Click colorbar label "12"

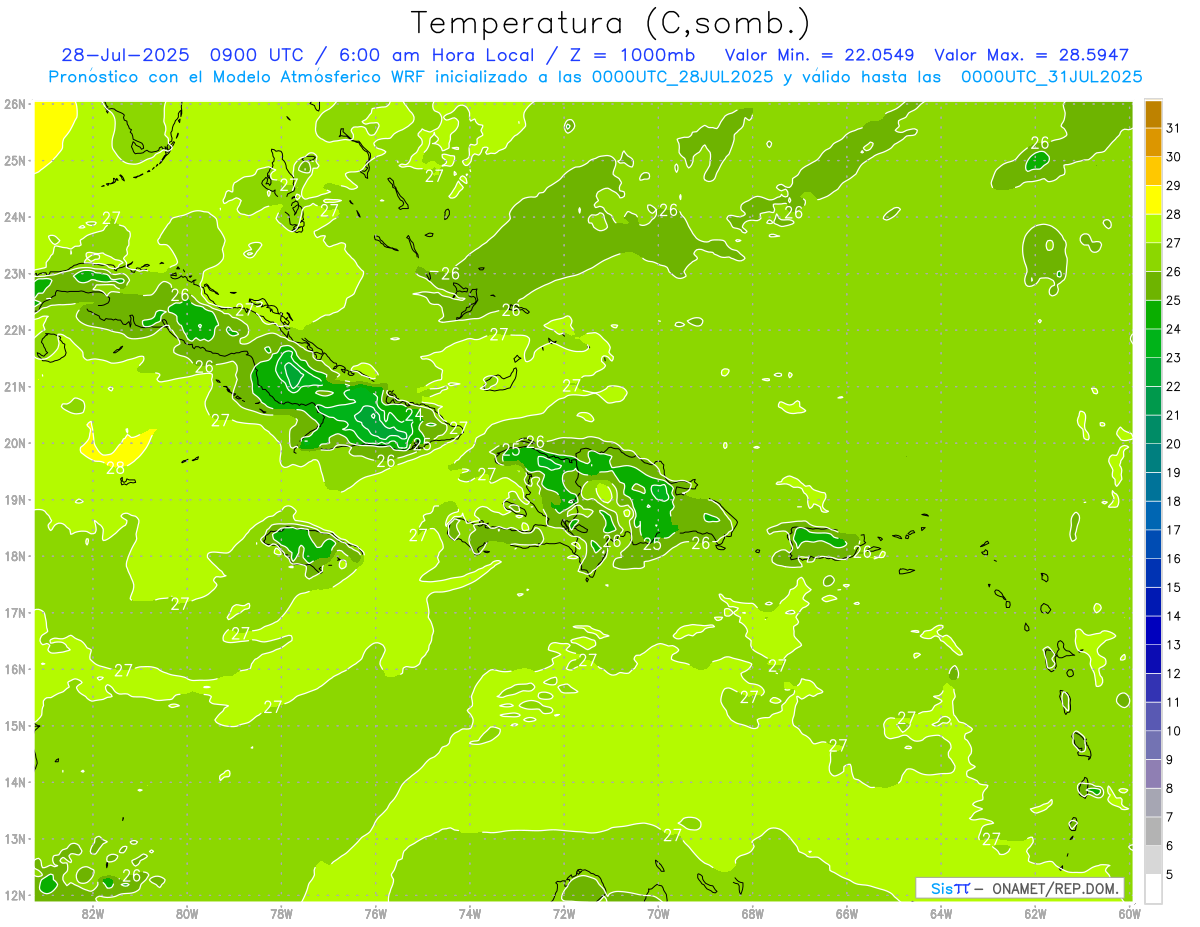coord(1174,673)
